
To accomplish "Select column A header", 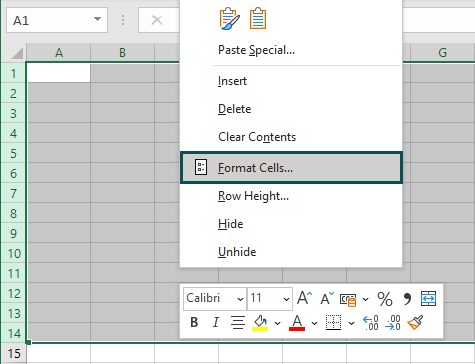I will click(x=59, y=52).
